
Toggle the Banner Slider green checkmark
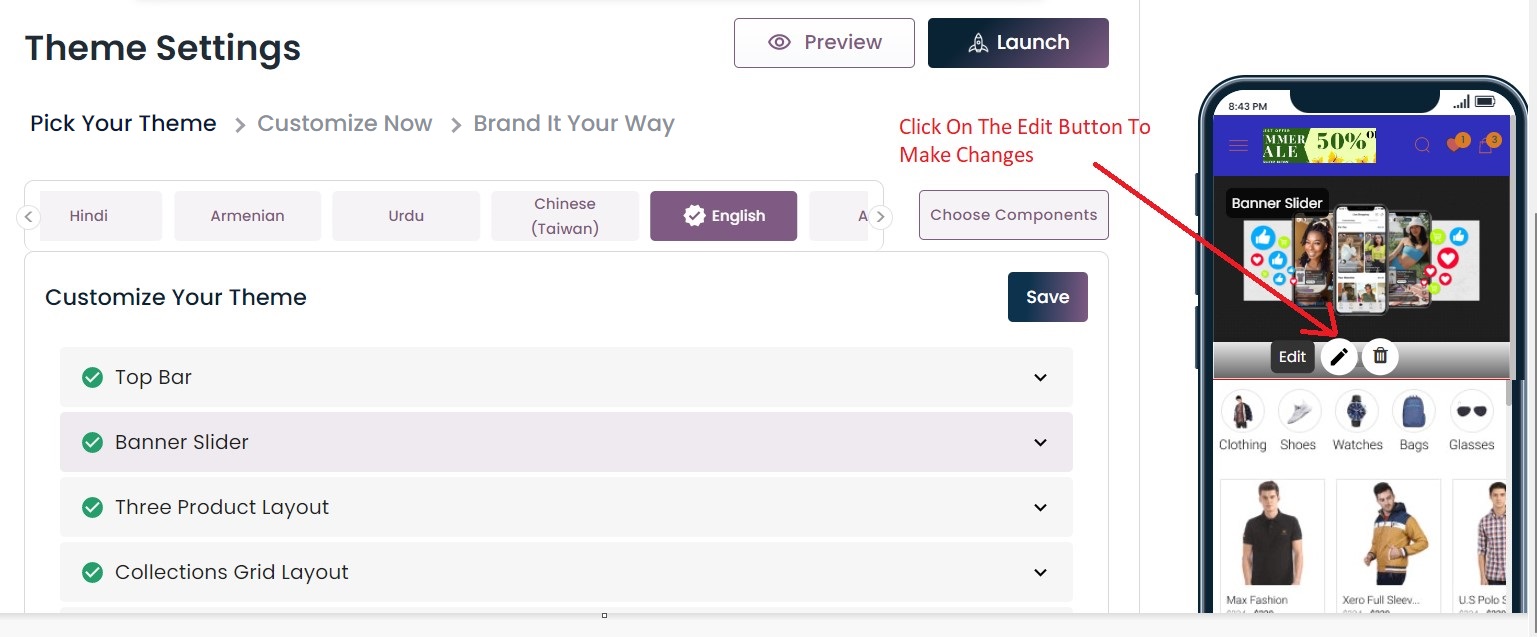(92, 442)
